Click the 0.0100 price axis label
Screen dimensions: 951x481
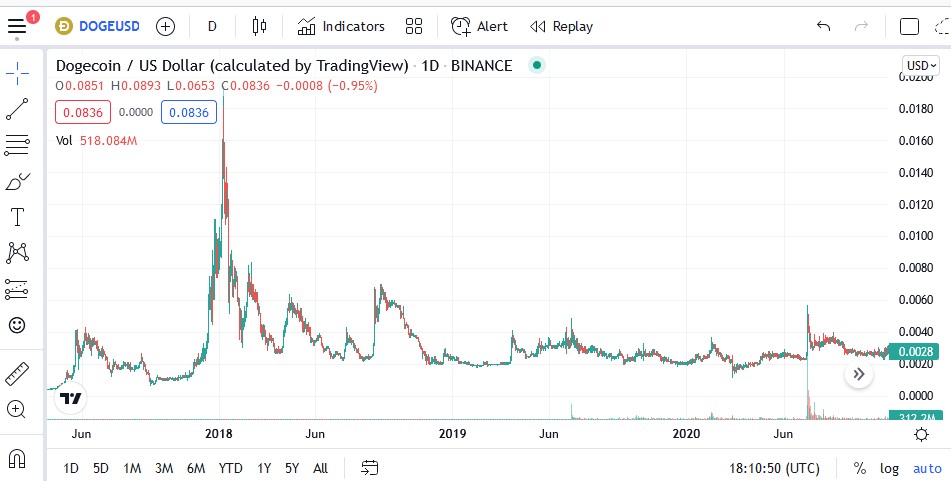(916, 235)
